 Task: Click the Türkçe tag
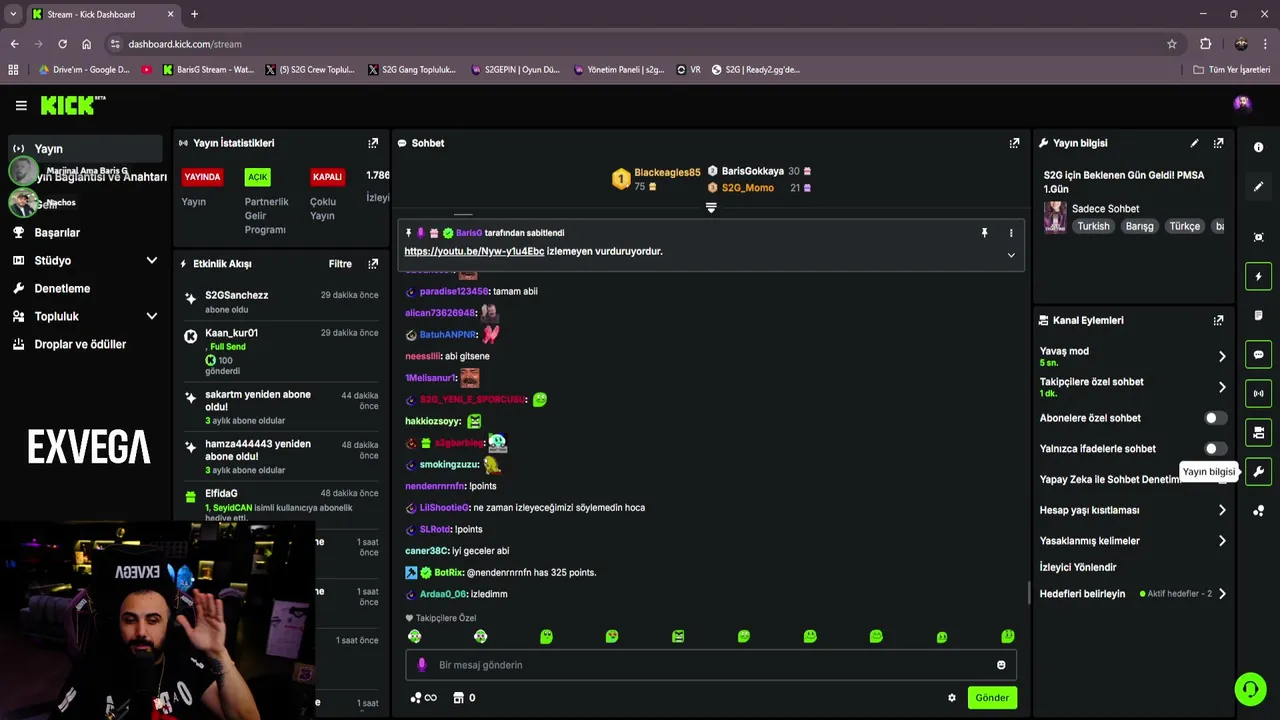coord(1184,226)
